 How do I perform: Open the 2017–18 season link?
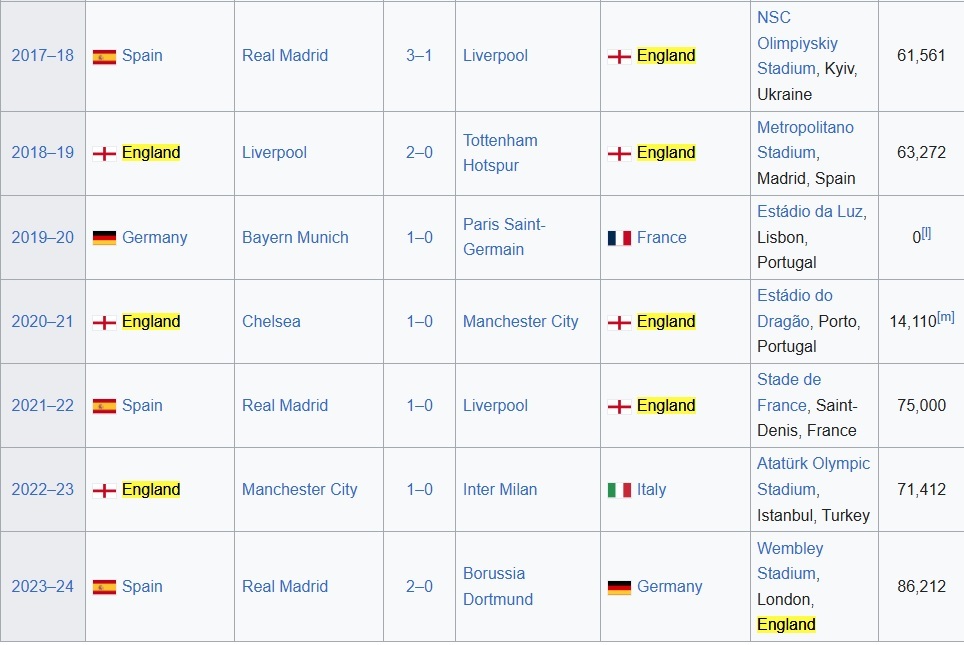[x=42, y=56]
